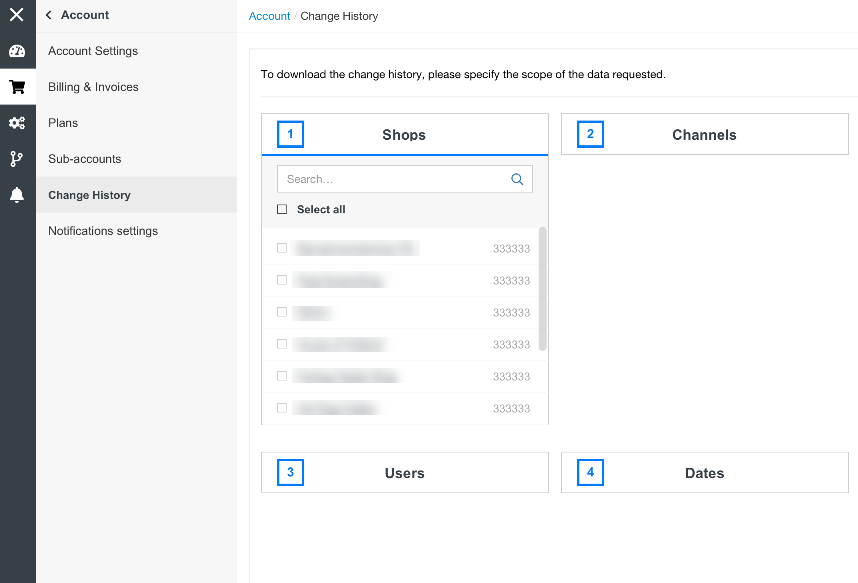Open the shopping cart icon in sidebar
This screenshot has height=583, width=858.
click(x=18, y=86)
